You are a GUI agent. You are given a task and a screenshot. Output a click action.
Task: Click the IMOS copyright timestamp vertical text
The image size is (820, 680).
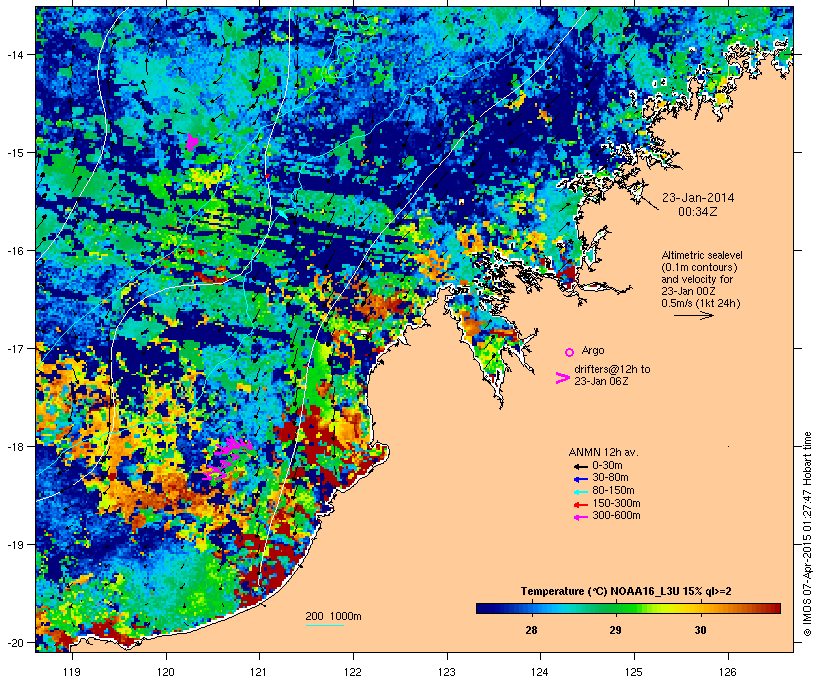[807, 534]
